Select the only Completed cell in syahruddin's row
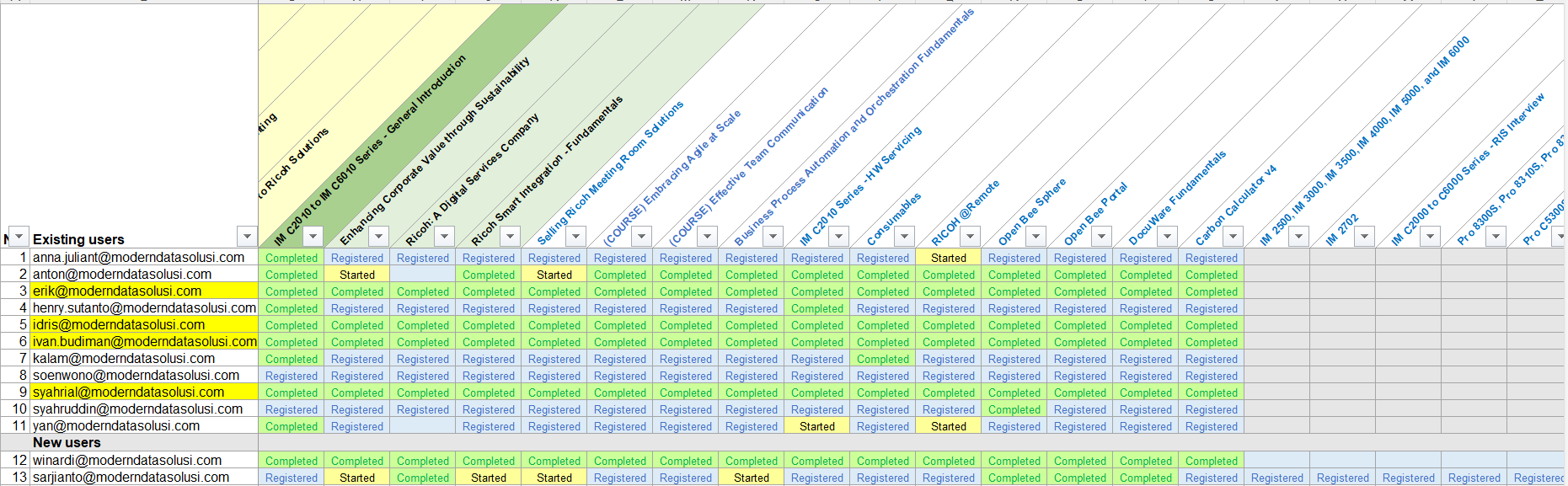Screen dimensions: 1568x486 (1014, 409)
